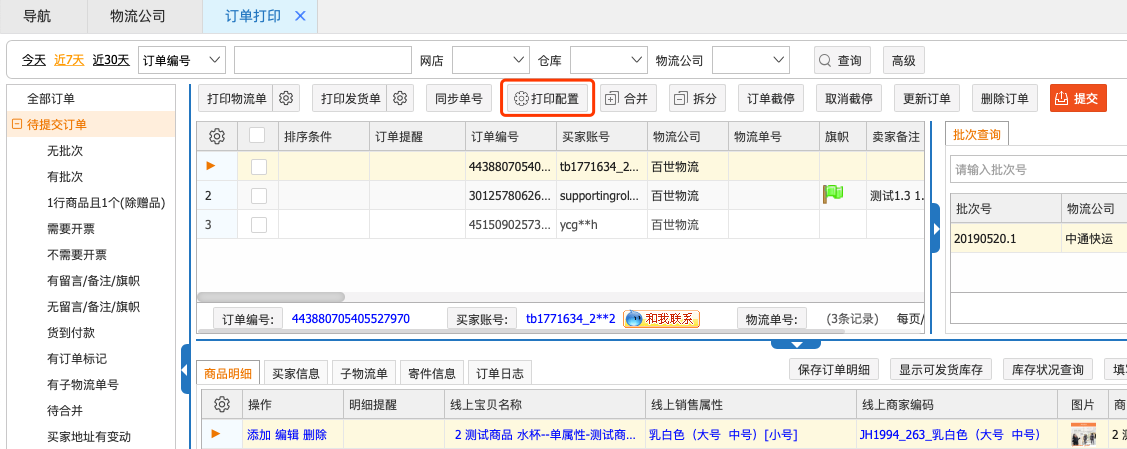Click the 查询 search button
The height and width of the screenshot is (449, 1127).
coord(842,60)
